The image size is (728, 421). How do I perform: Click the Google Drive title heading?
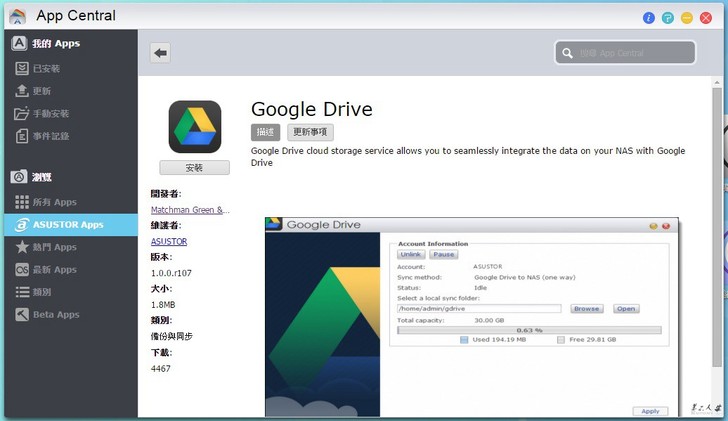pyautogui.click(x=312, y=110)
